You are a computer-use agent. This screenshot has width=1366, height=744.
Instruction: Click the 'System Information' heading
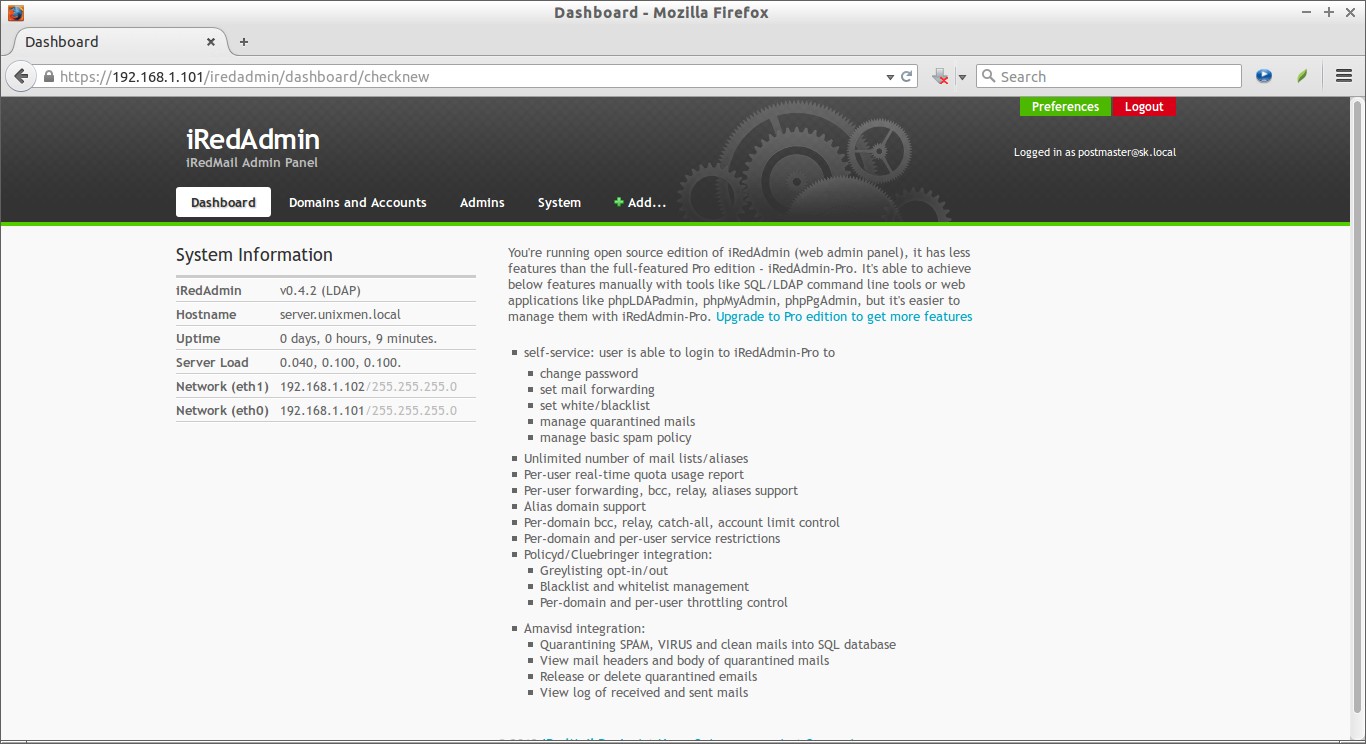254,255
